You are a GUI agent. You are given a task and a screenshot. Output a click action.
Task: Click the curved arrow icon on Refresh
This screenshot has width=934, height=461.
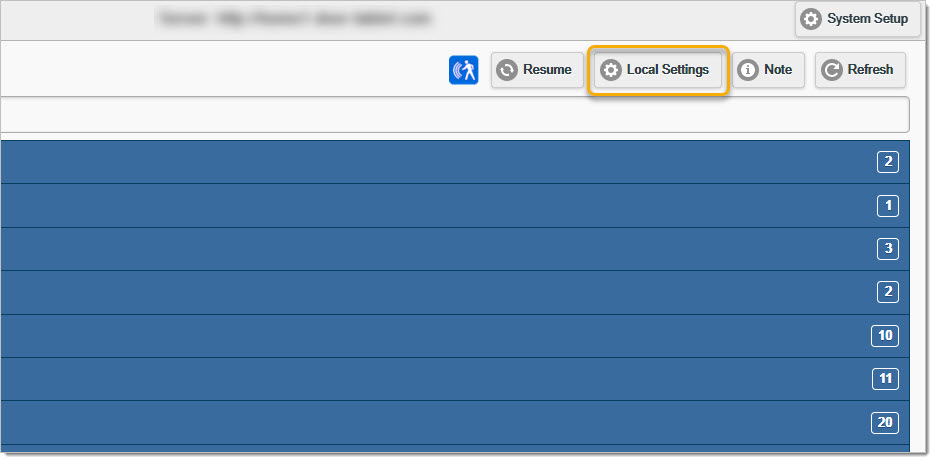tap(831, 70)
